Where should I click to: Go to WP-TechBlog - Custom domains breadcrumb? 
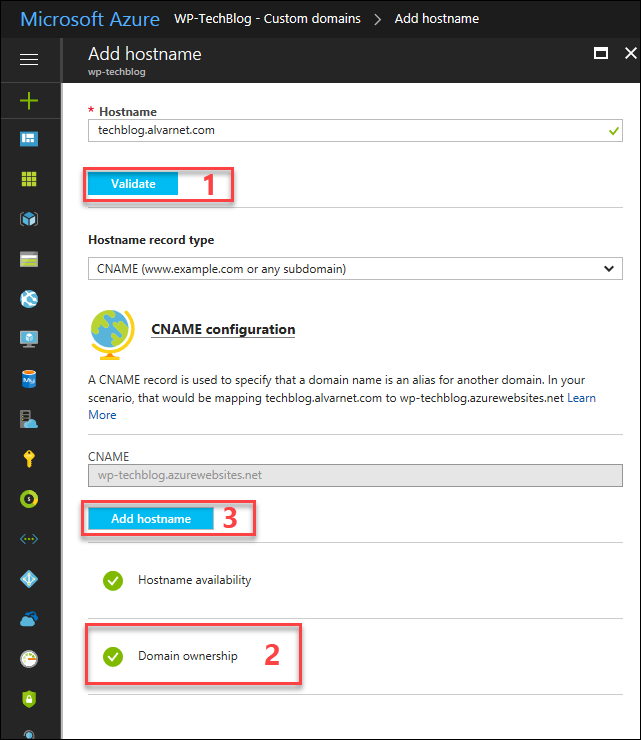click(267, 18)
